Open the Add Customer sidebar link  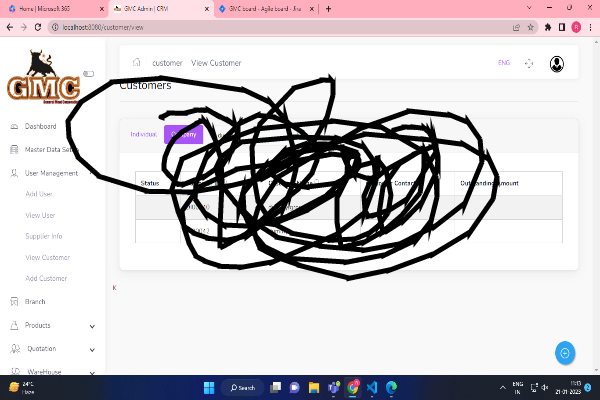point(45,278)
